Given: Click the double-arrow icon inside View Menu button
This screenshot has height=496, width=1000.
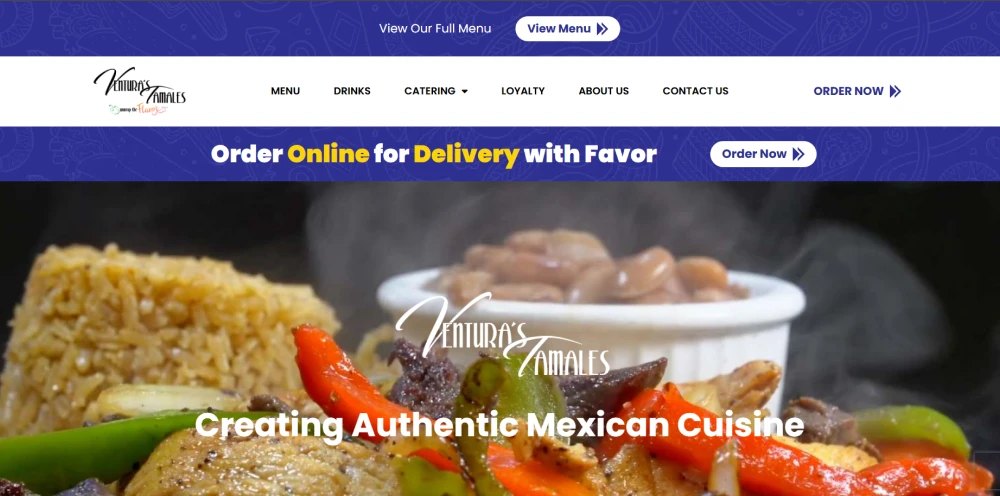Looking at the screenshot, I should 602,29.
